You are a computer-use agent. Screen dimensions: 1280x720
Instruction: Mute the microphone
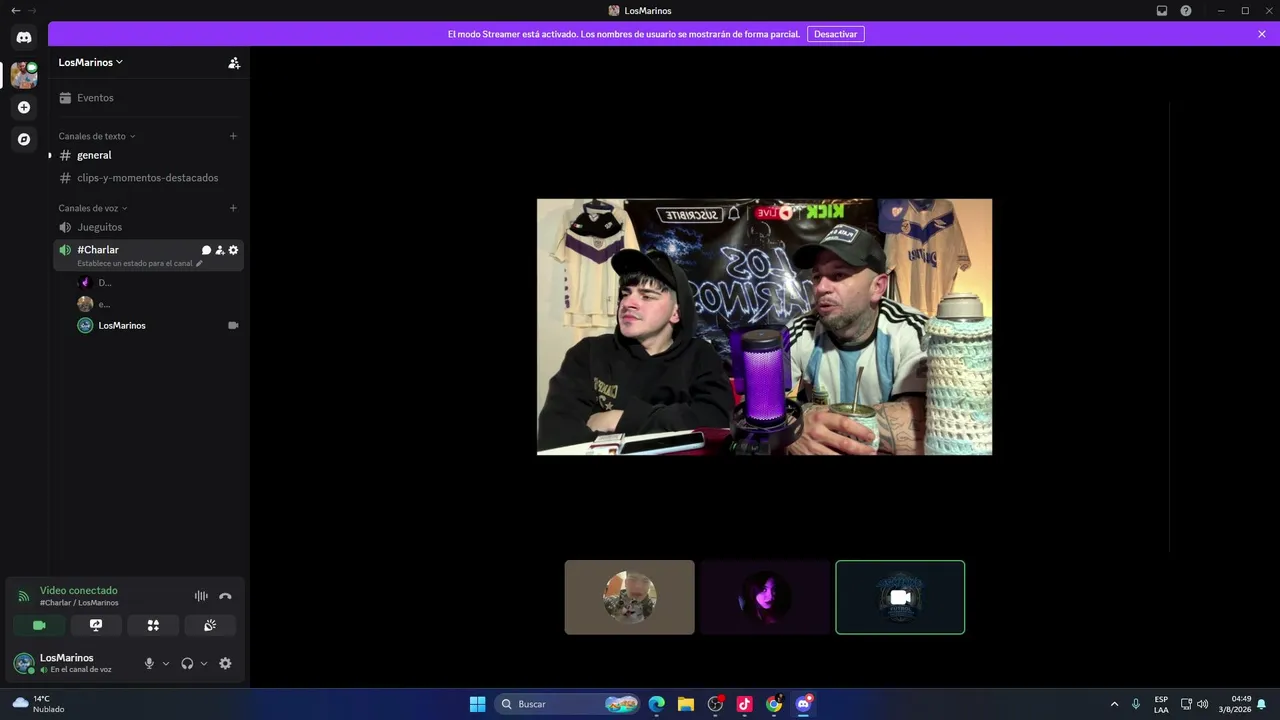click(149, 663)
